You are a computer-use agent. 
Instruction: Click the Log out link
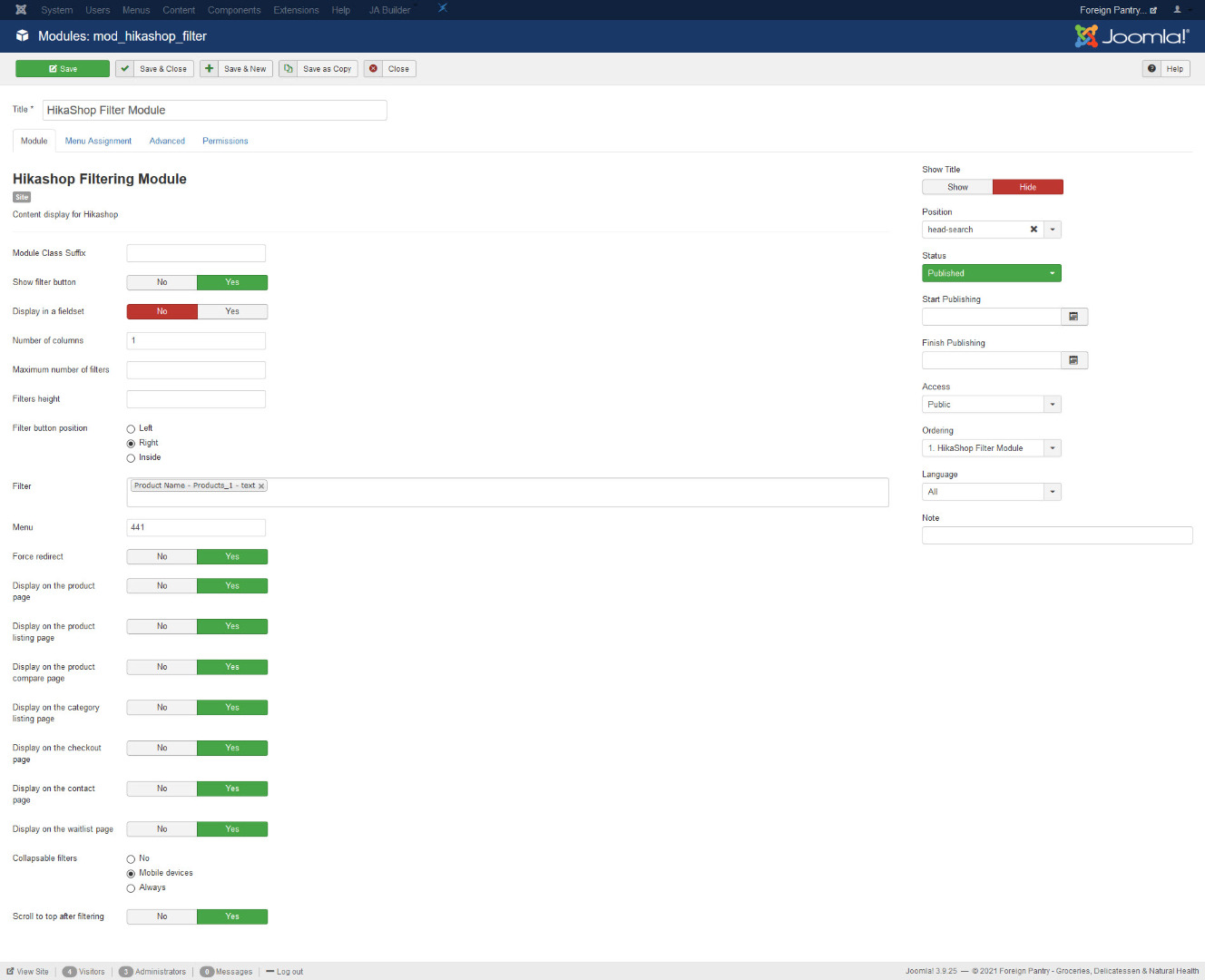tap(289, 972)
